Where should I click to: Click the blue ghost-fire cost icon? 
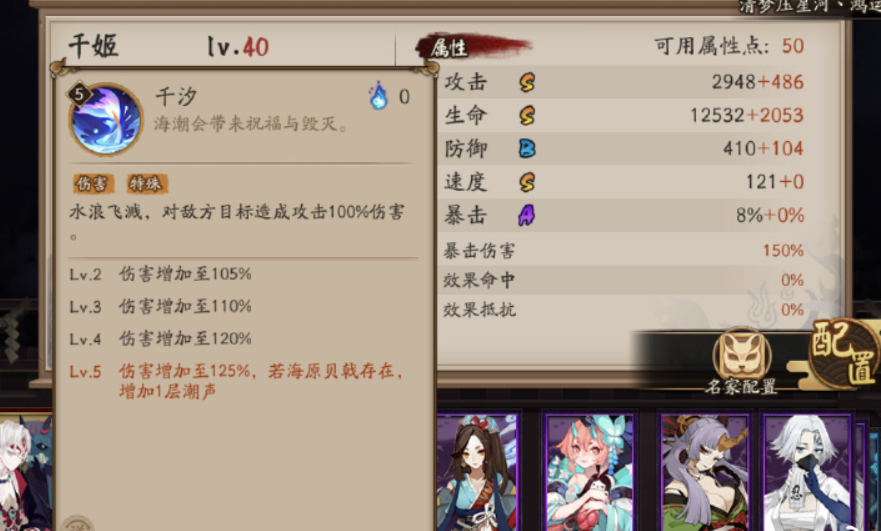pyautogui.click(x=379, y=96)
